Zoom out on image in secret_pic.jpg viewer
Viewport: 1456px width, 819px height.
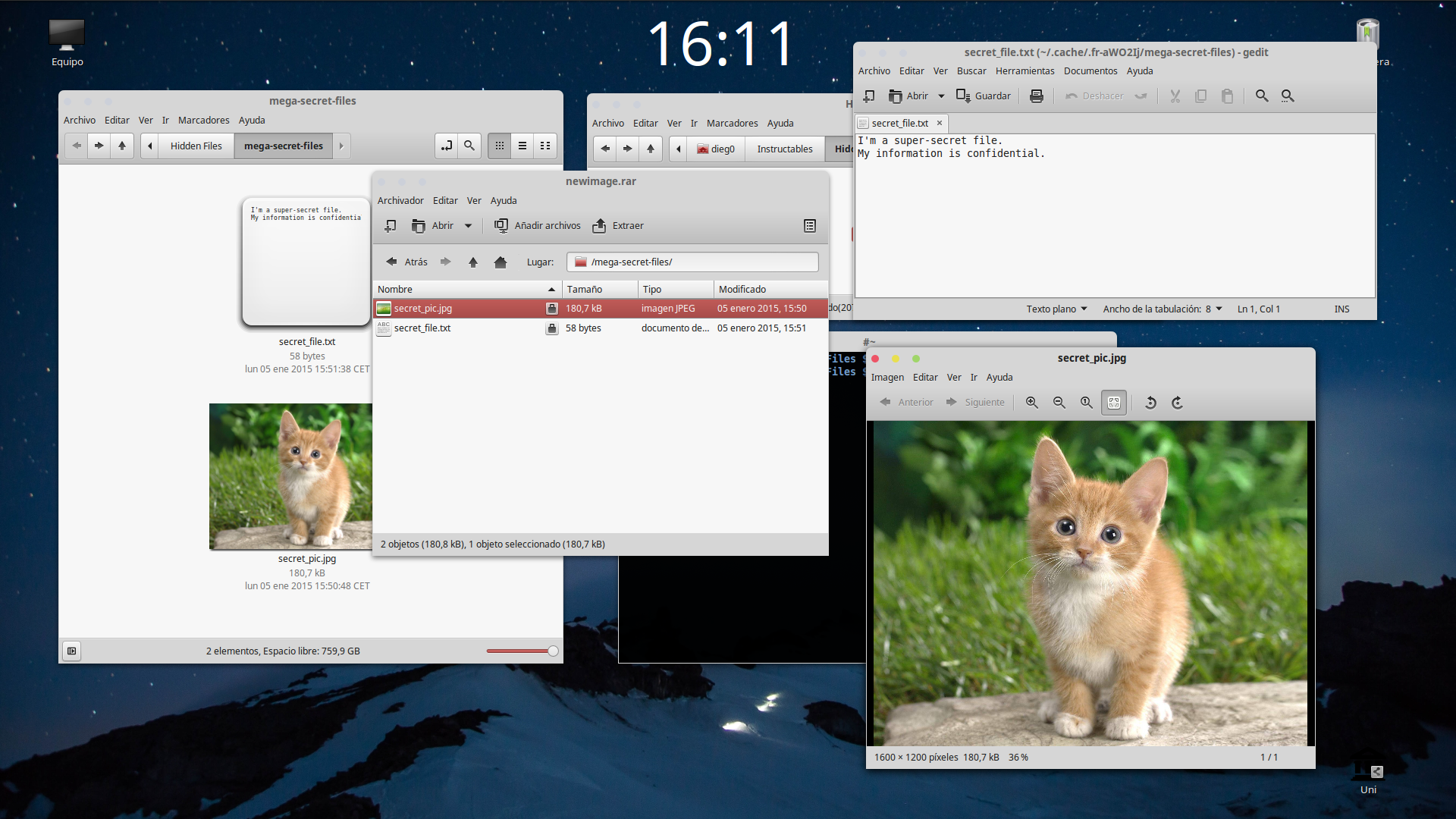[x=1059, y=402]
